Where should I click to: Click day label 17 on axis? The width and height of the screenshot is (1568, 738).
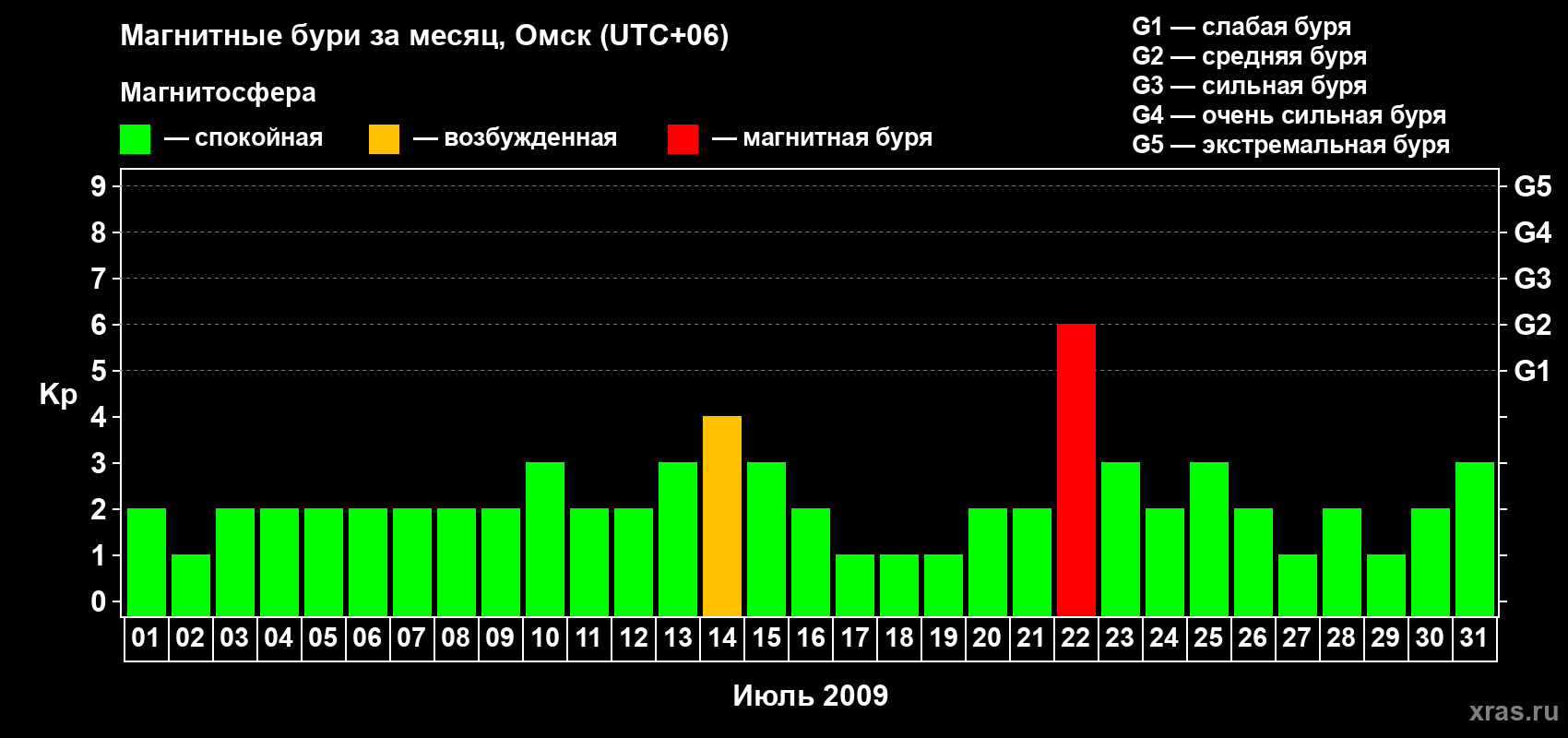click(x=855, y=638)
